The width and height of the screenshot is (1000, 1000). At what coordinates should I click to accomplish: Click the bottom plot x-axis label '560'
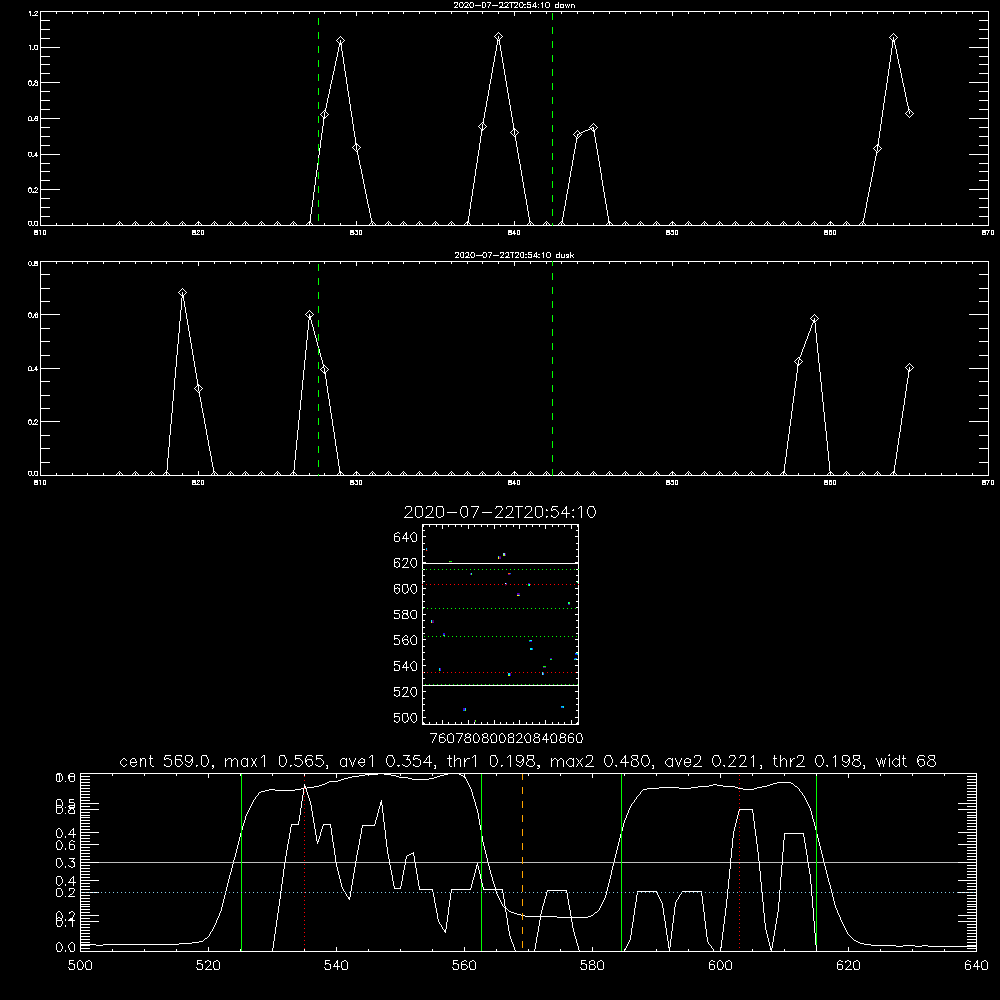click(x=464, y=966)
